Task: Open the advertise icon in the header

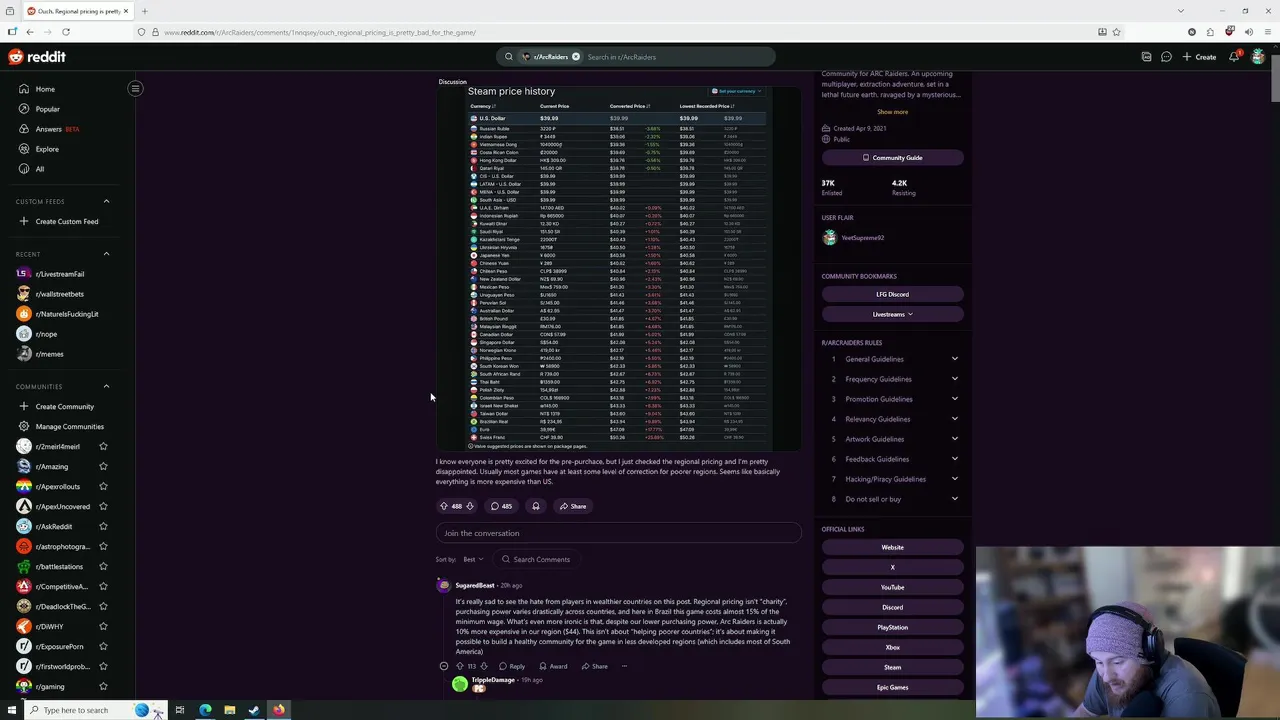Action: (x=1146, y=57)
